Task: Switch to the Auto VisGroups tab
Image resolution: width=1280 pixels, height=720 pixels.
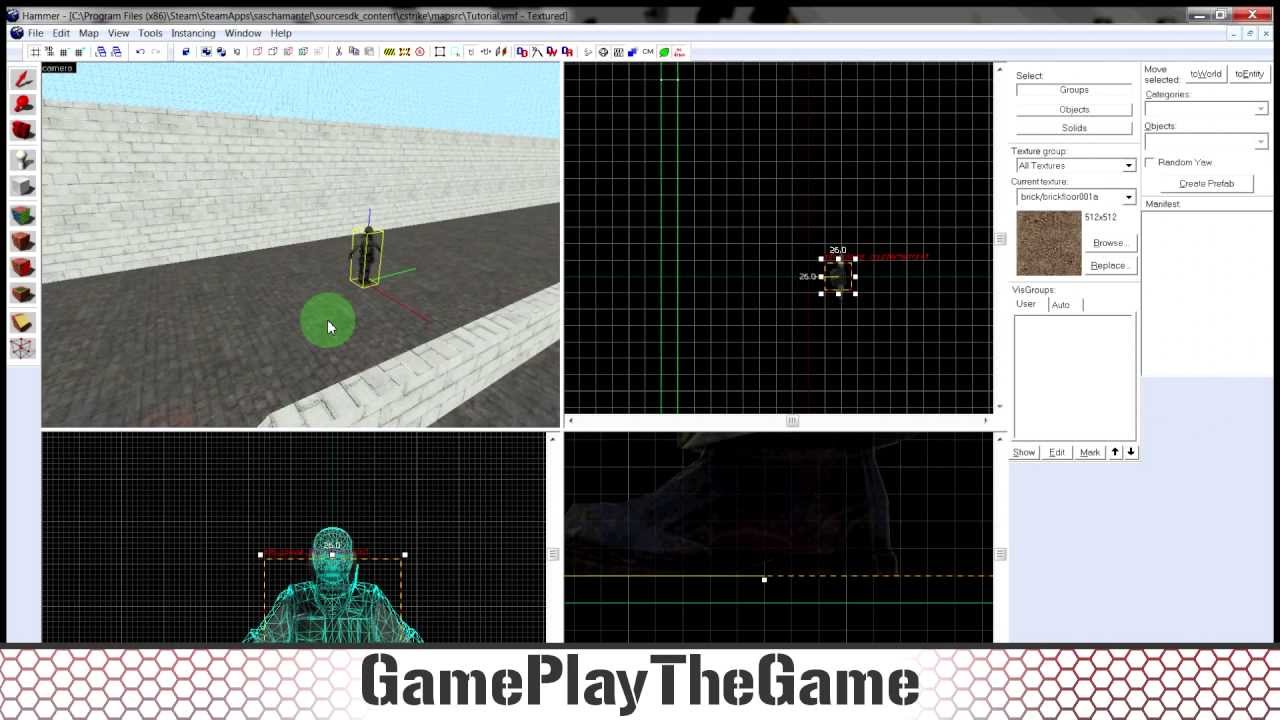Action: point(1060,305)
